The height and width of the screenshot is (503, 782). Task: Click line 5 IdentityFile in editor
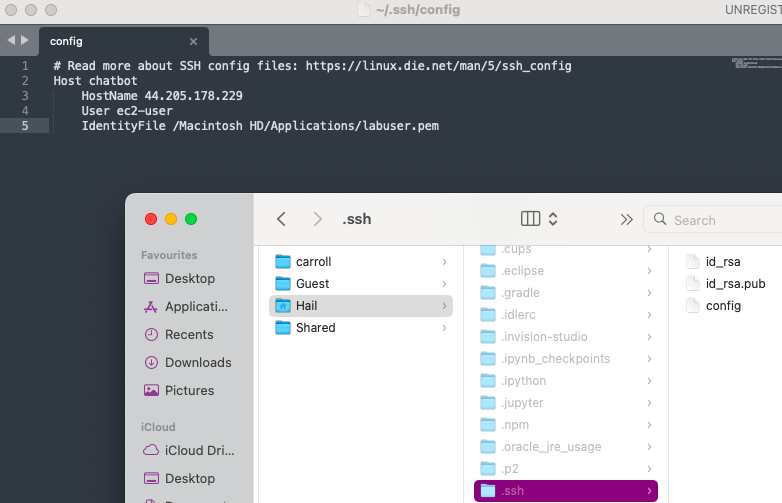[x=260, y=126]
